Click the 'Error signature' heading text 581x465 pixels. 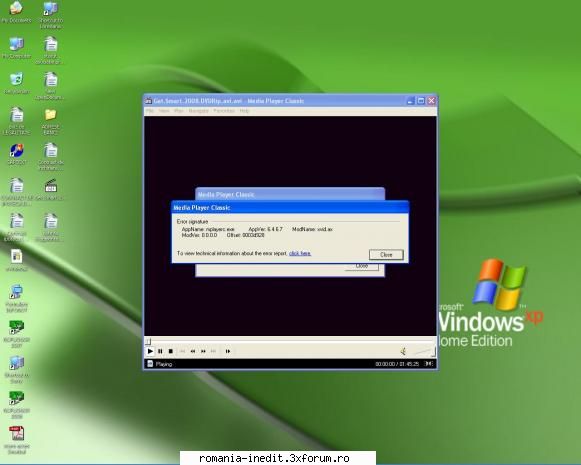pyautogui.click(x=192, y=222)
